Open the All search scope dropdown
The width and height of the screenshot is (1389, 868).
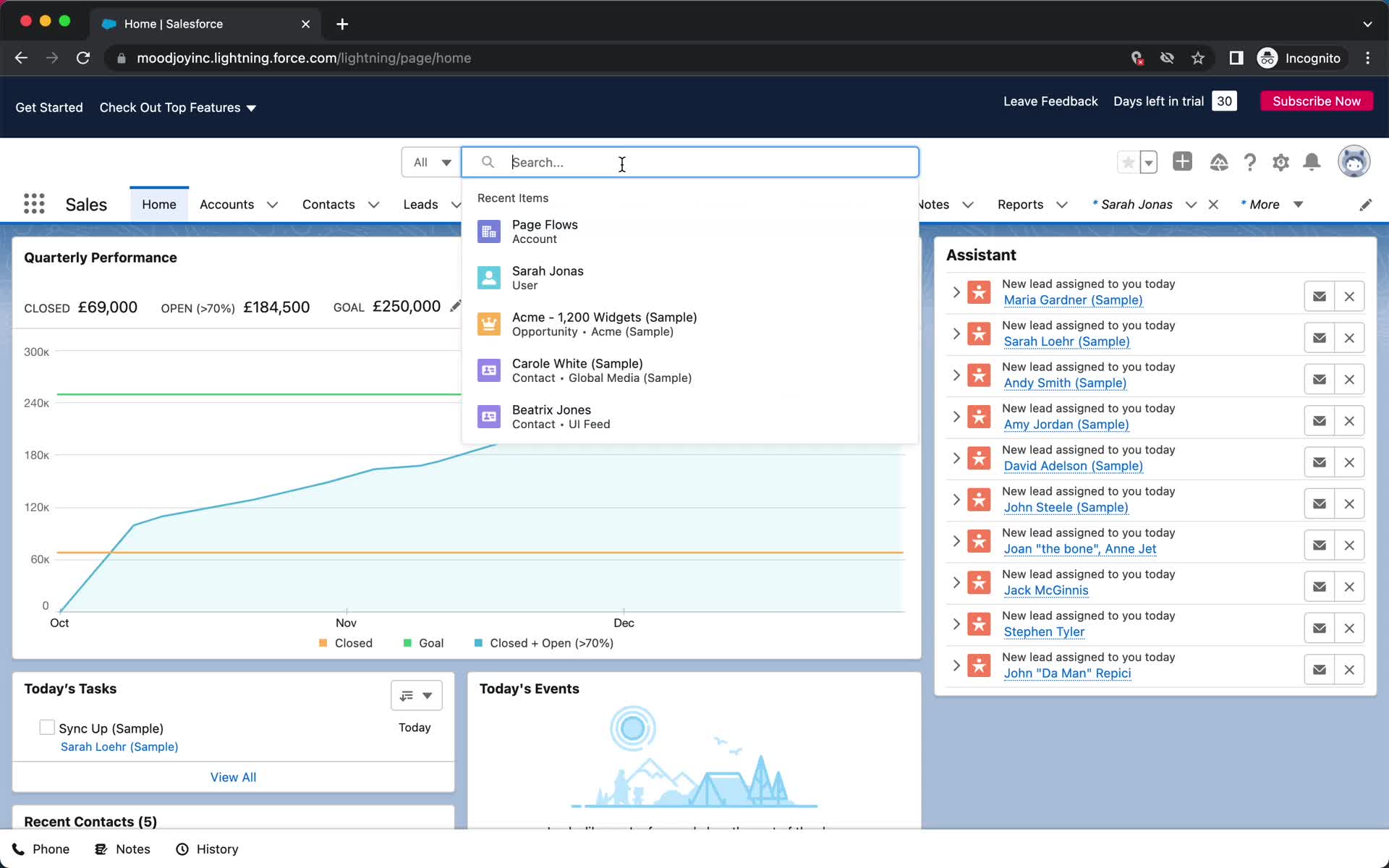431,162
